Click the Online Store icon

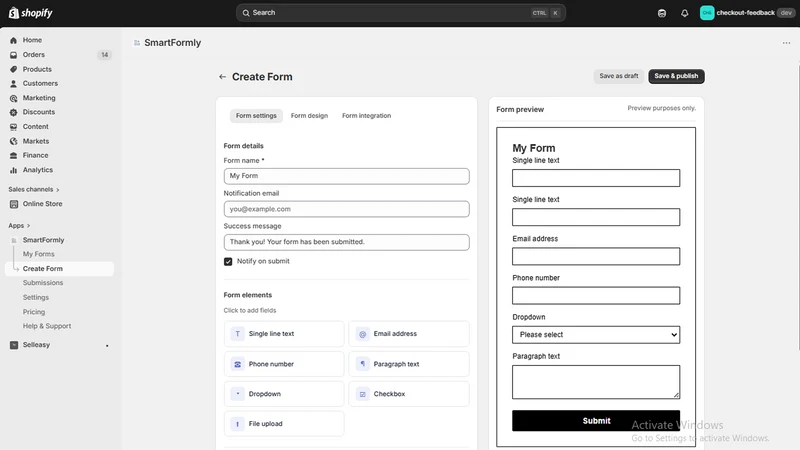pos(14,204)
